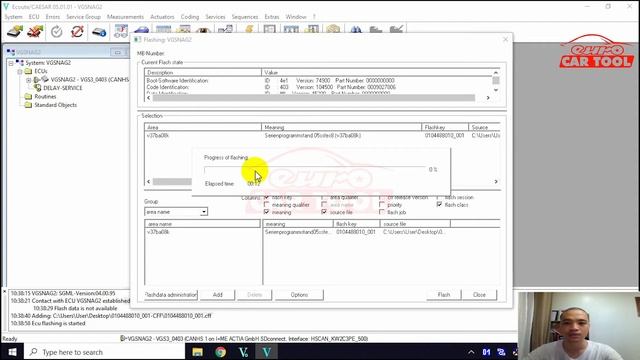Screen dimensions: 640x360
Task: Toggle the 'meaning qualifier' column checkbox
Action: pyautogui.click(x=267, y=204)
